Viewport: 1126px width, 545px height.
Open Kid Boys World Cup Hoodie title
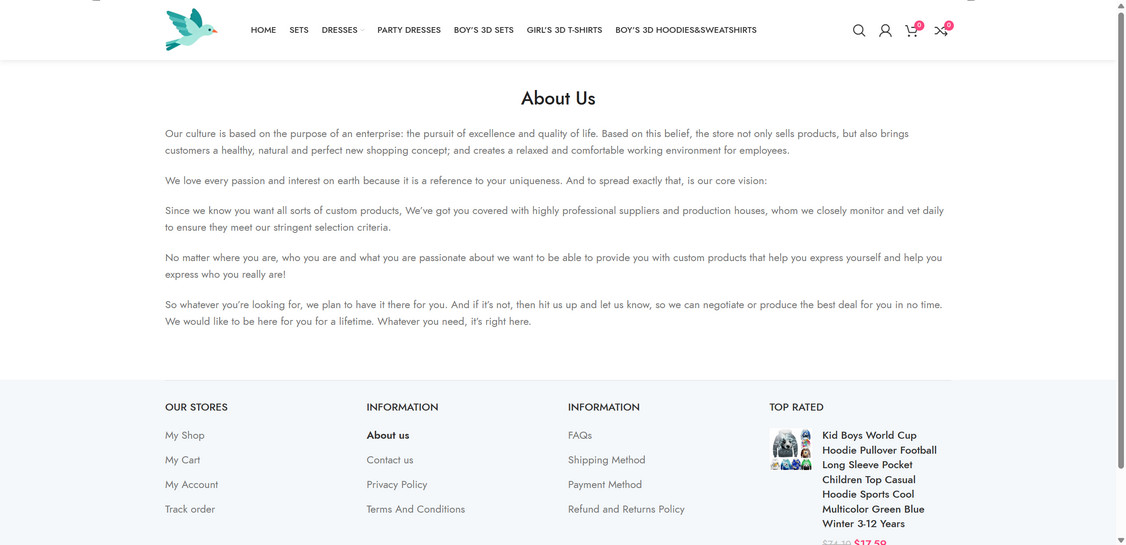pos(880,479)
